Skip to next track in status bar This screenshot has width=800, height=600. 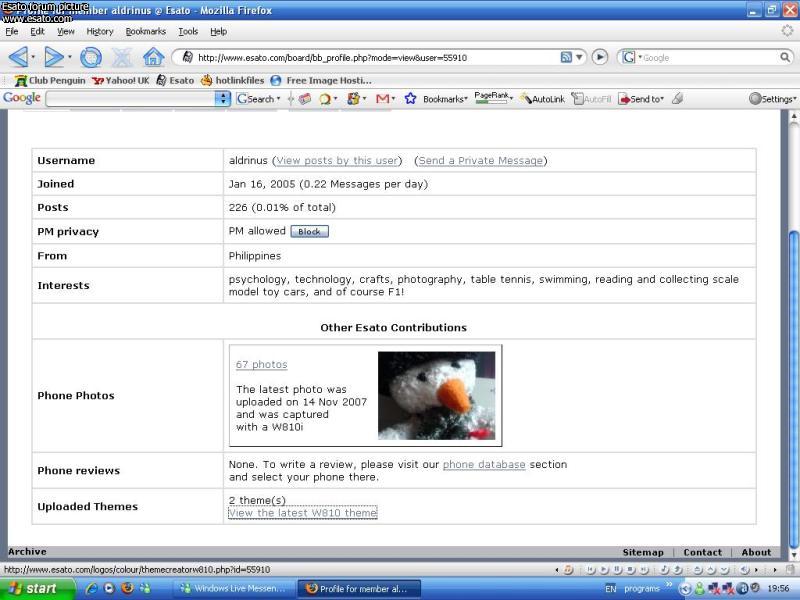pyautogui.click(x=644, y=569)
